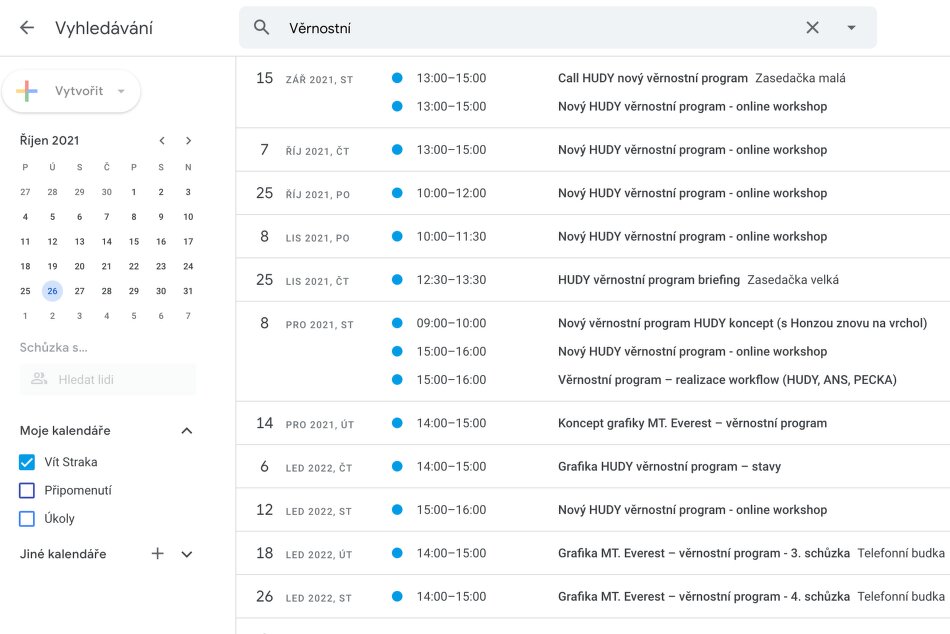The width and height of the screenshot is (950, 634).
Task: Click the Hledat lidi people search field
Action: (x=108, y=379)
